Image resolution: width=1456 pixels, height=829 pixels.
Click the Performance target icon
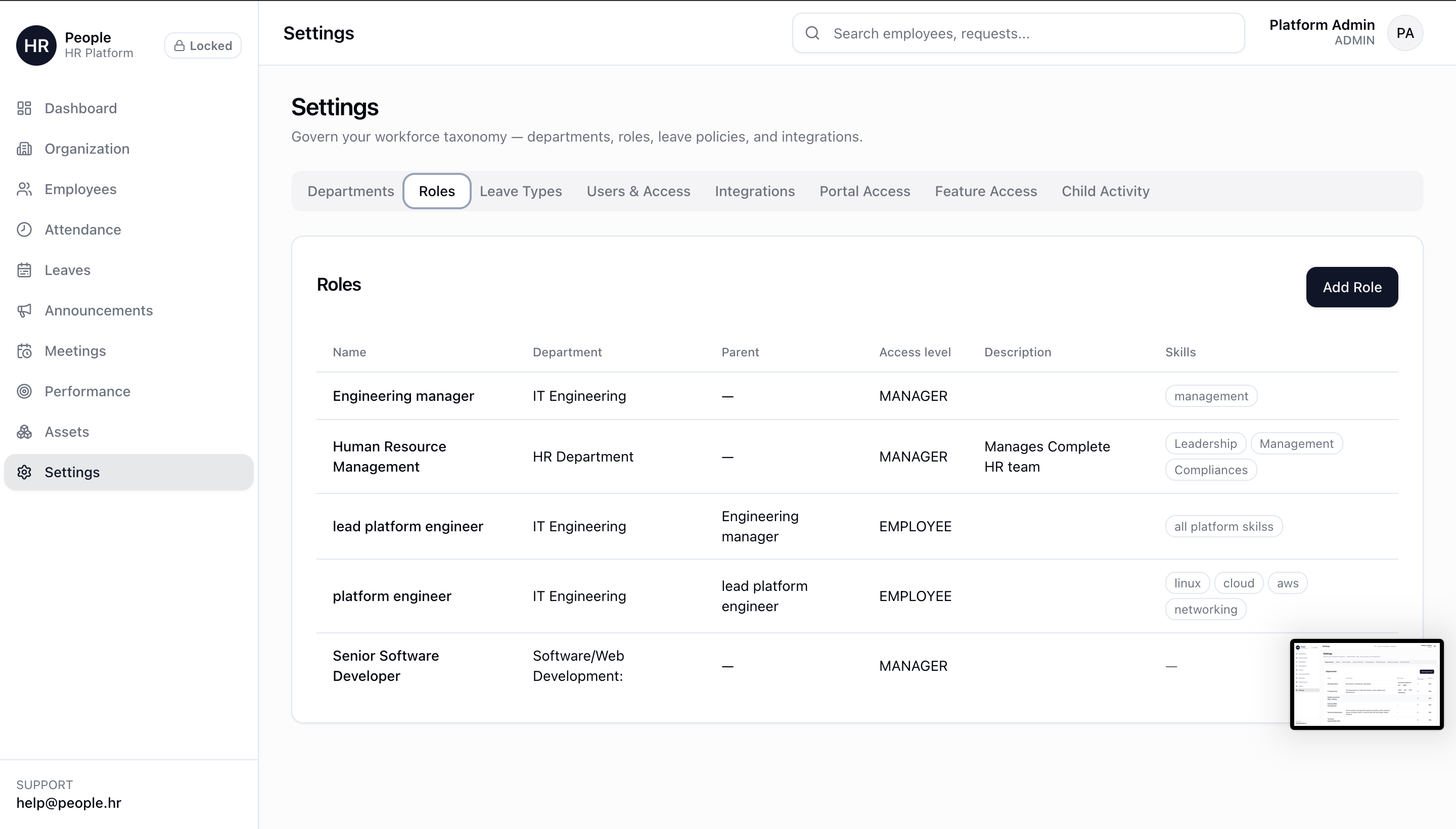(x=24, y=391)
